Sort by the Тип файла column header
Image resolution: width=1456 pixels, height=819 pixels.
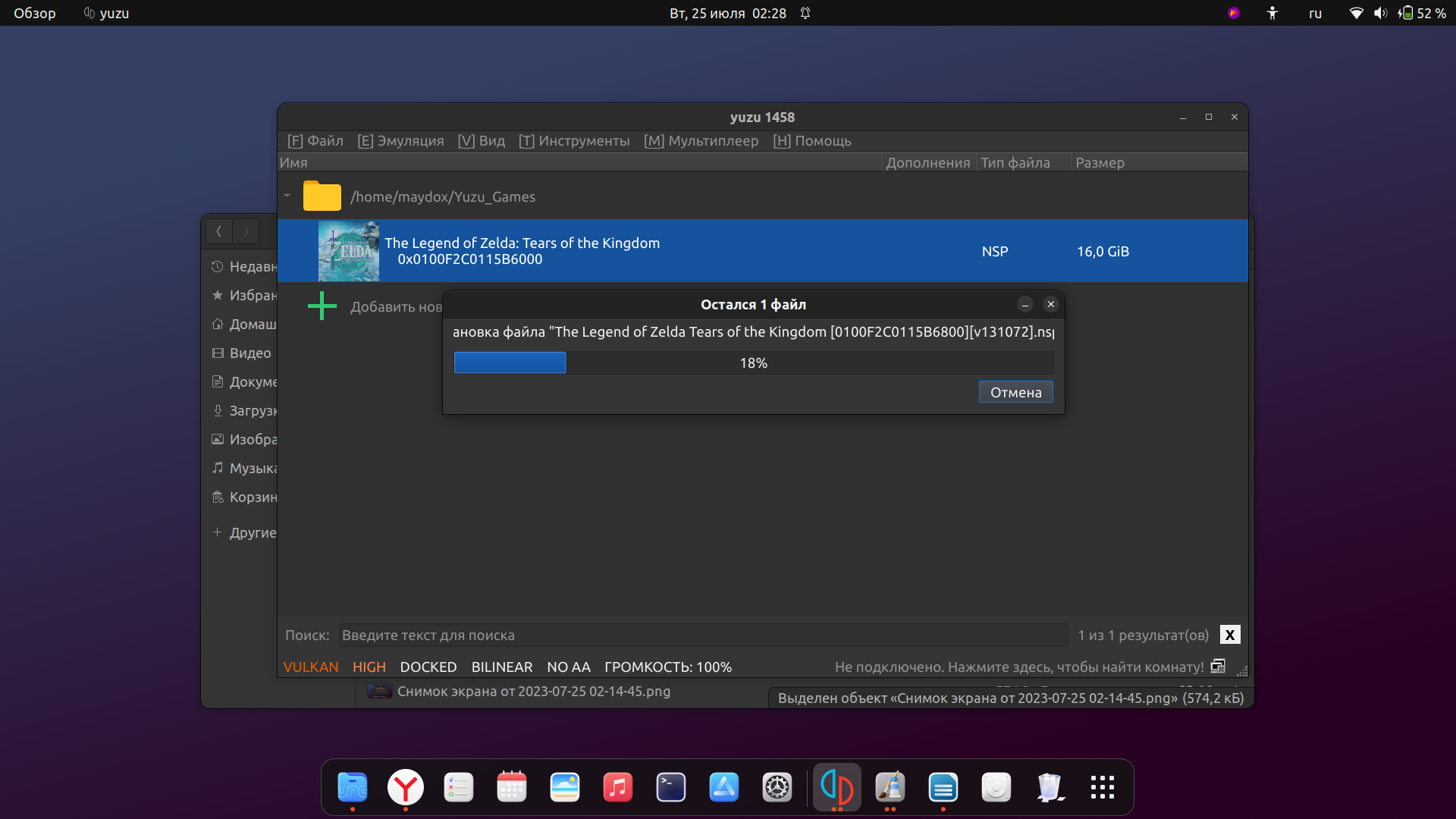(x=1025, y=162)
